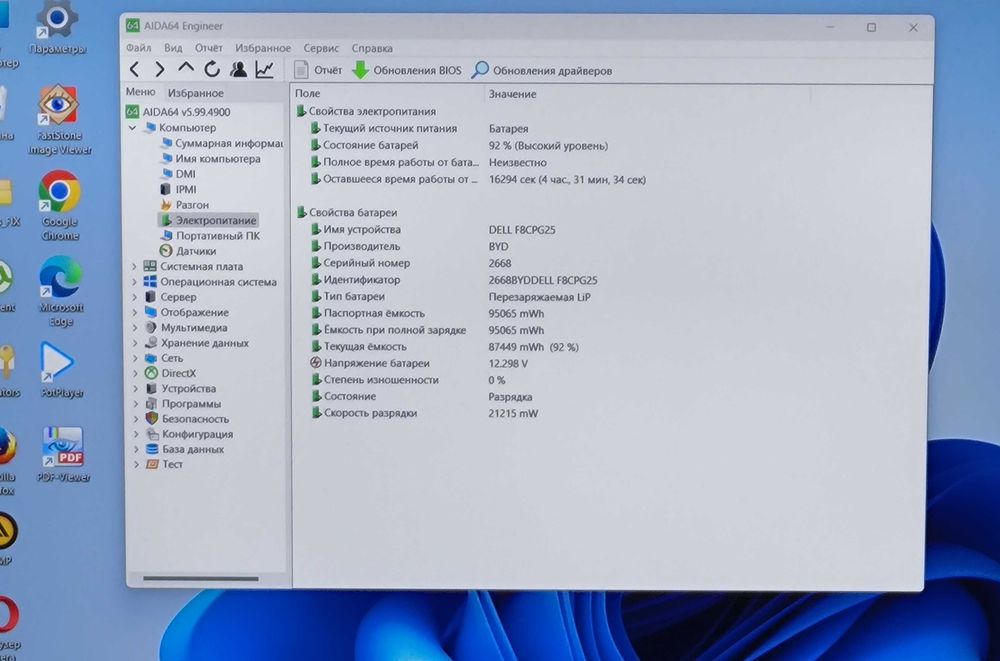The width and height of the screenshot is (1000, 661).
Task: Expand the Системная плата node
Action: [135, 267]
